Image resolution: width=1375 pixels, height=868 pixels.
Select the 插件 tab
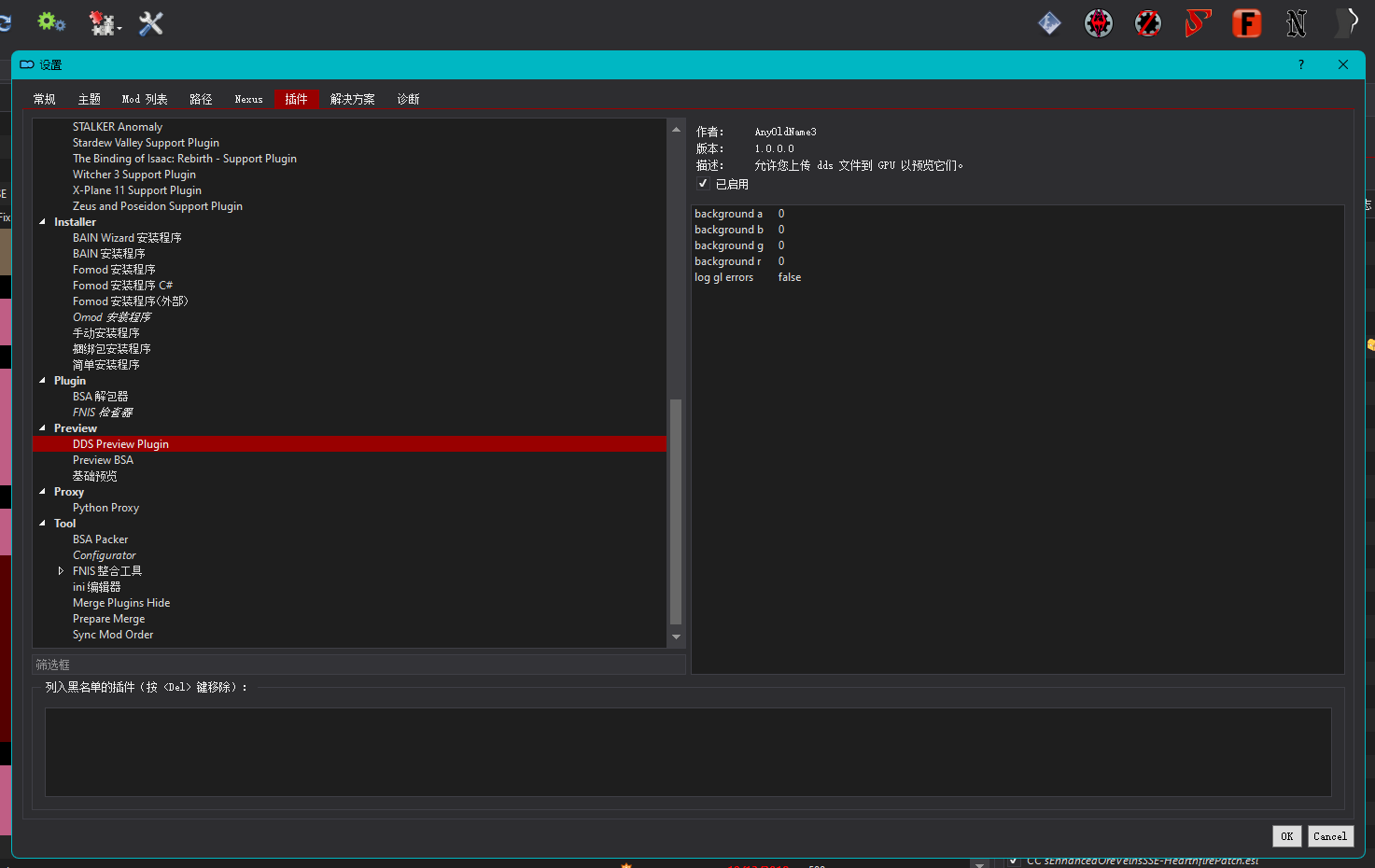click(297, 99)
